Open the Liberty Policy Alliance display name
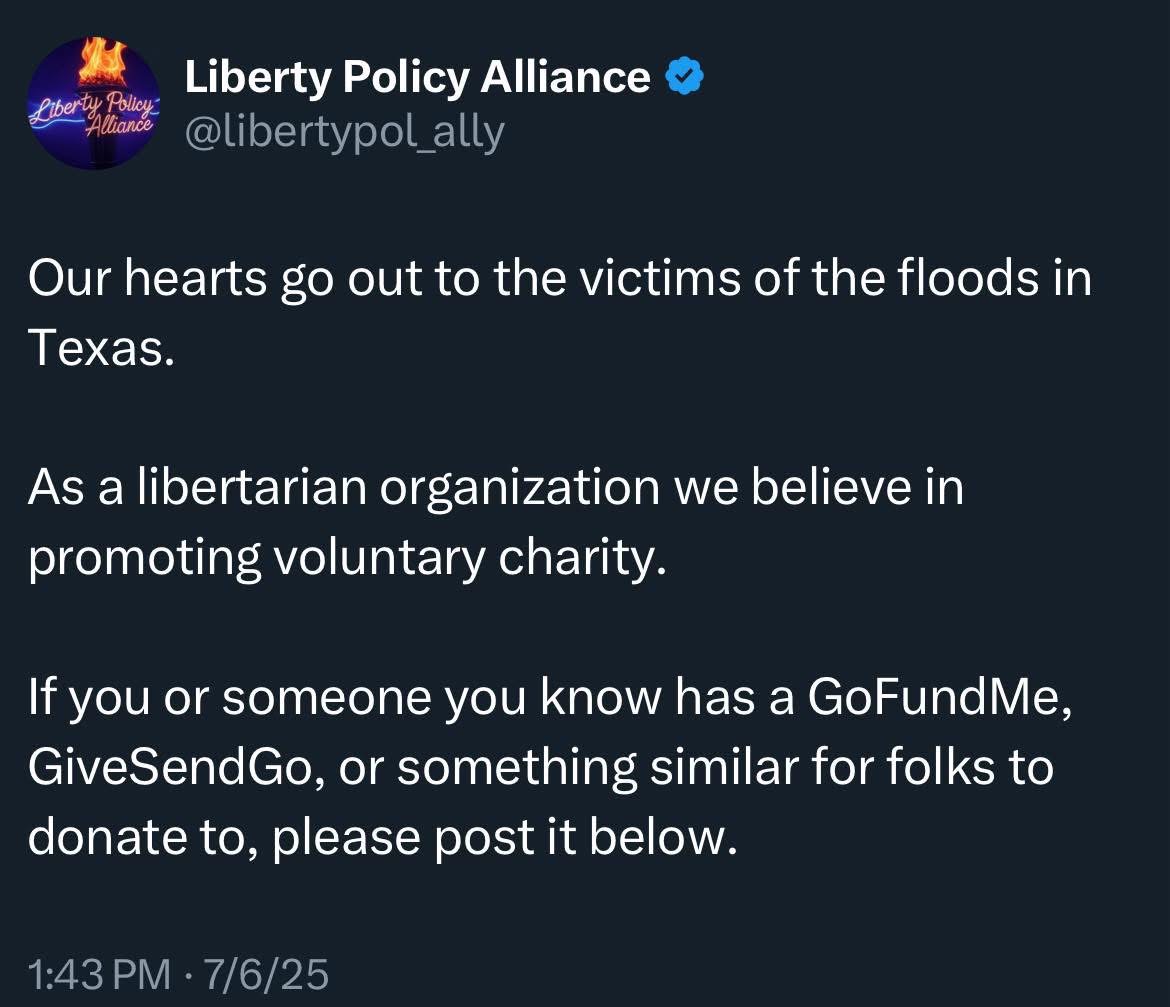Viewport: 1170px width, 1007px height. 417,77
